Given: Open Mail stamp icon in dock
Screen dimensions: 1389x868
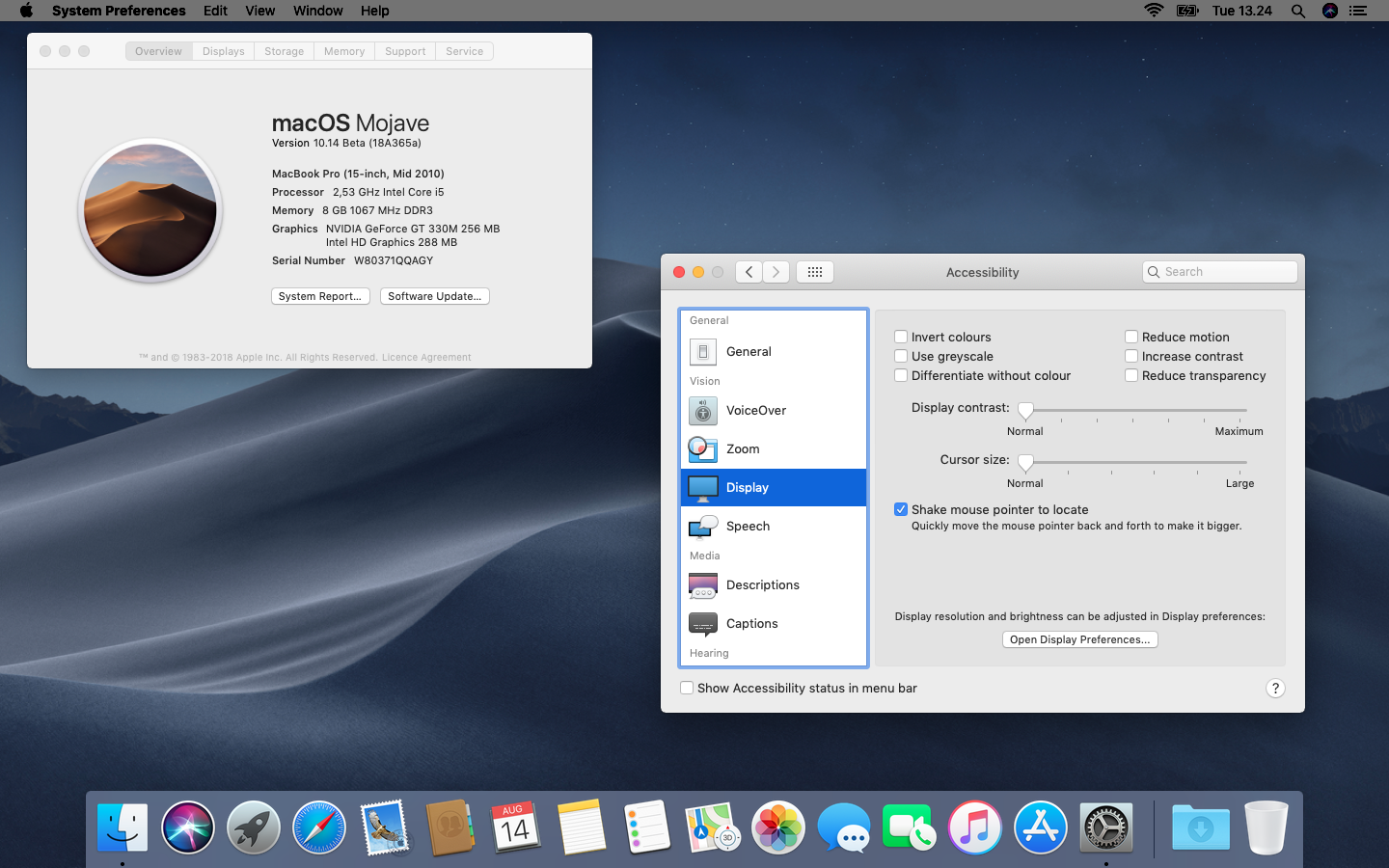Looking at the screenshot, I should [385, 827].
